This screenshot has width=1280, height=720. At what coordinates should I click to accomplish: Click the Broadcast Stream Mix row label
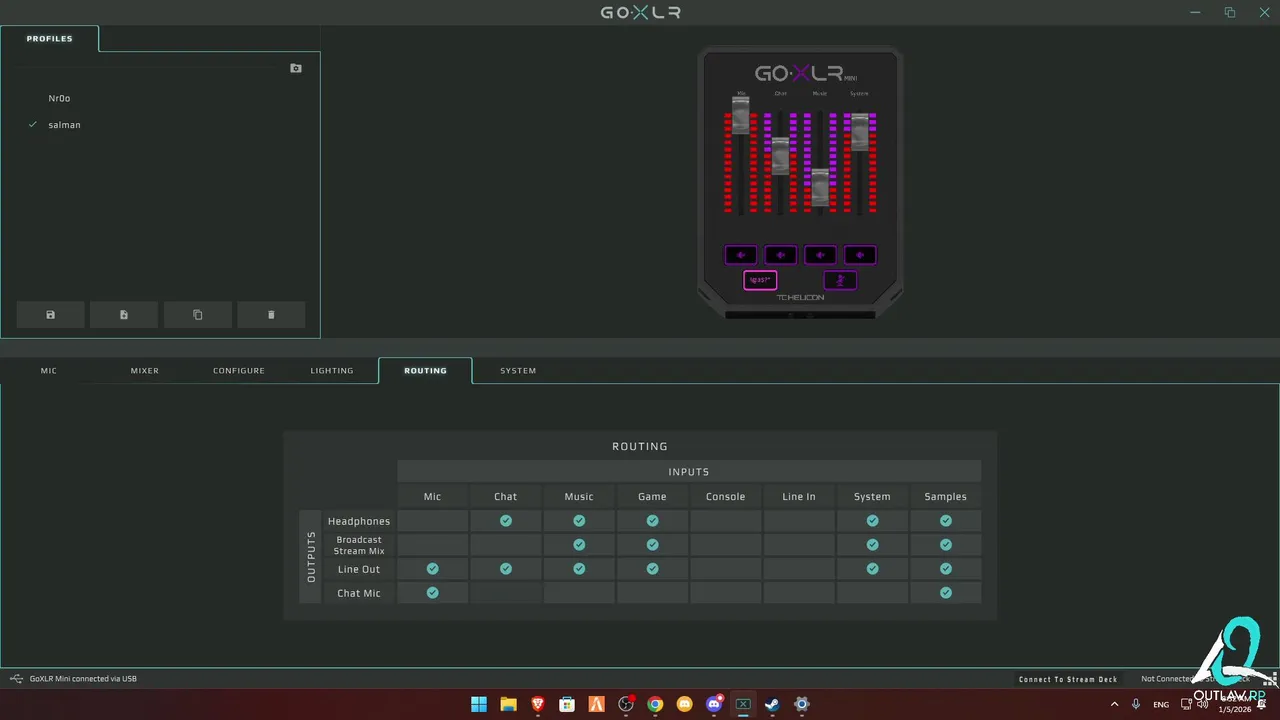(x=359, y=545)
